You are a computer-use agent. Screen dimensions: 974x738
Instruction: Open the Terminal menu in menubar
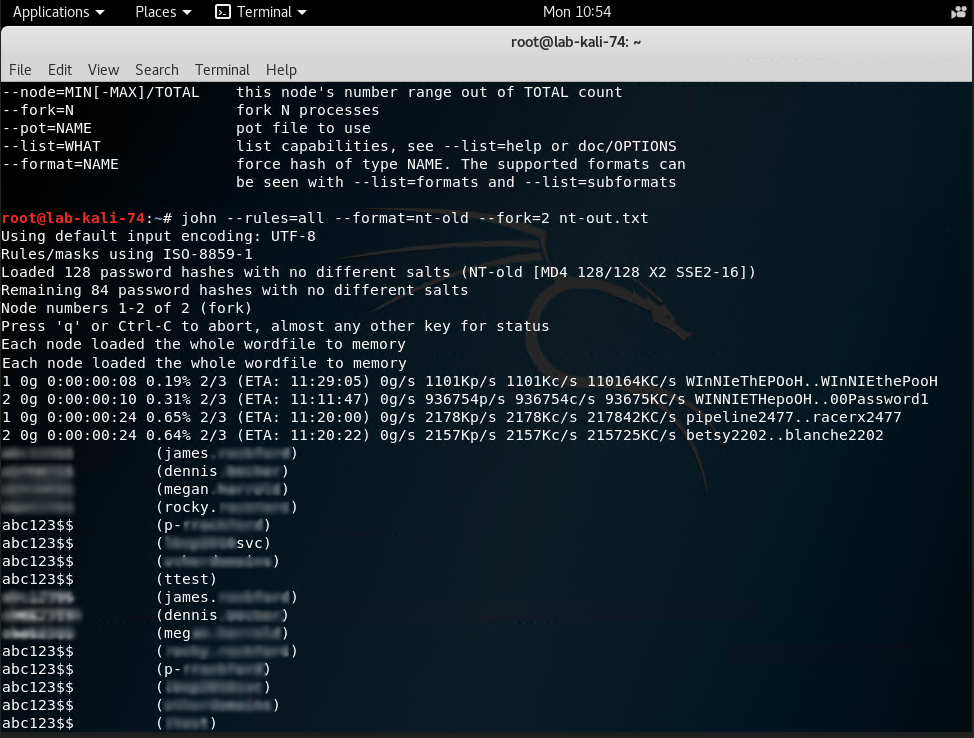(x=222, y=70)
